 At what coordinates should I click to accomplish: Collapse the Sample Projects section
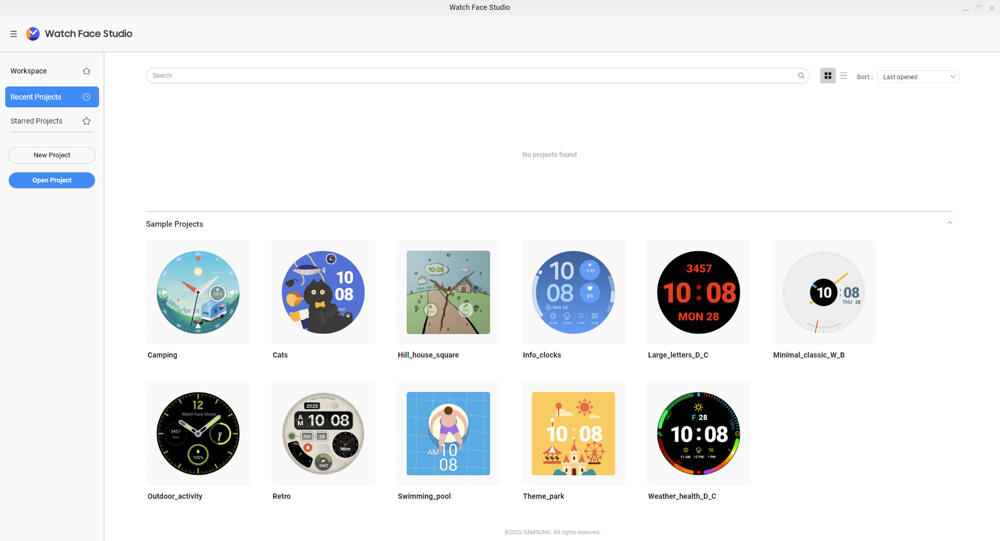[949, 223]
